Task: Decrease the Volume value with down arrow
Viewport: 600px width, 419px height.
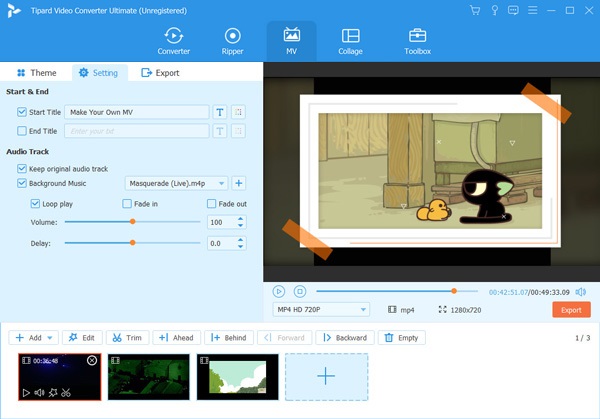Action: 240,225
